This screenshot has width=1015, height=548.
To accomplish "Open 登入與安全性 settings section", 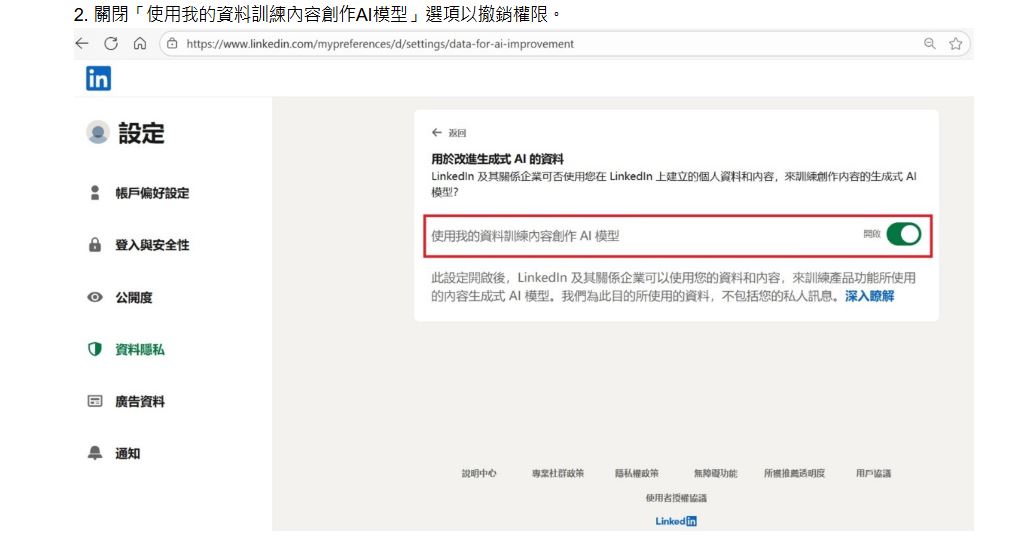I will [151, 245].
